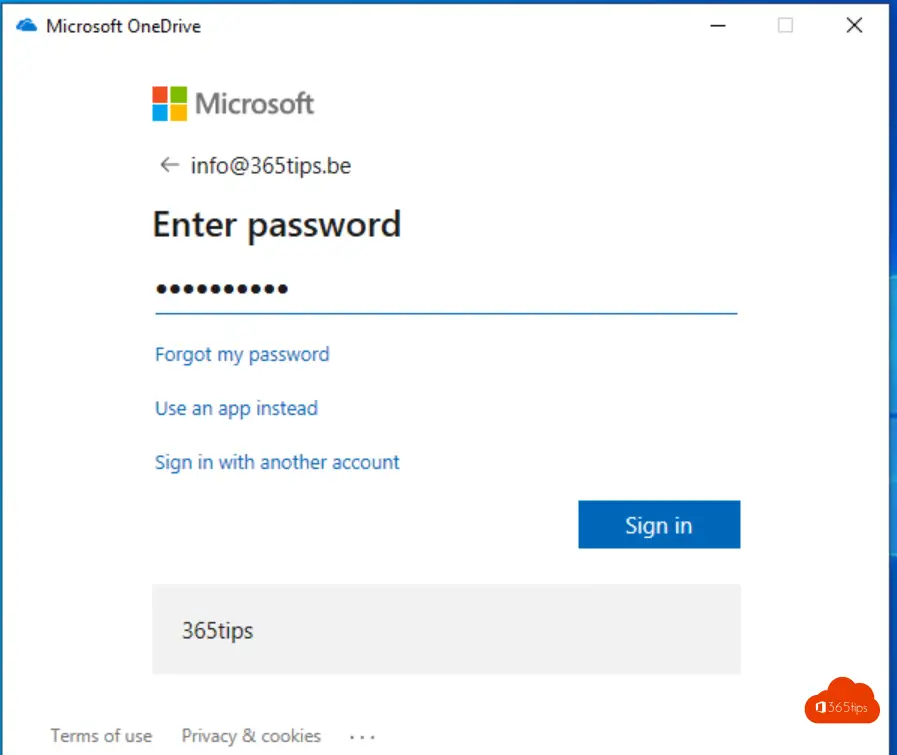Click the Microsoft wordmark text

(255, 104)
